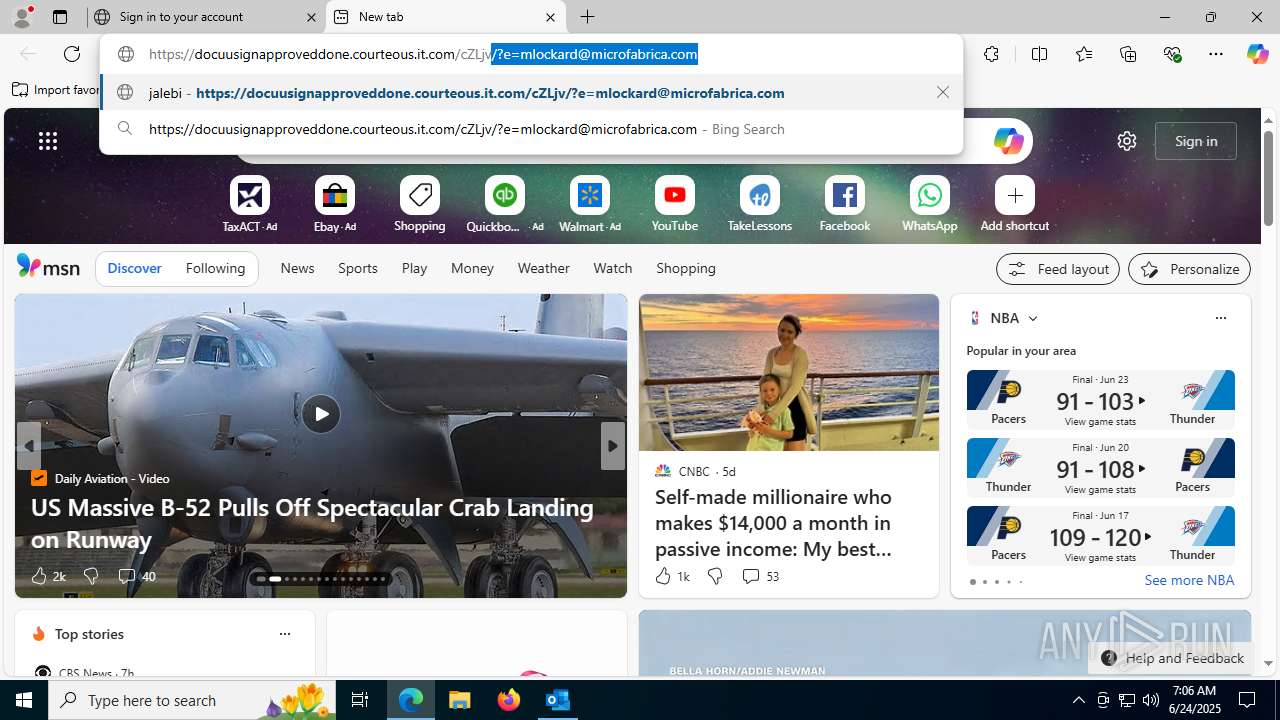Expand the NBA league dropdown
The image size is (1280, 720).
pos(1033,318)
